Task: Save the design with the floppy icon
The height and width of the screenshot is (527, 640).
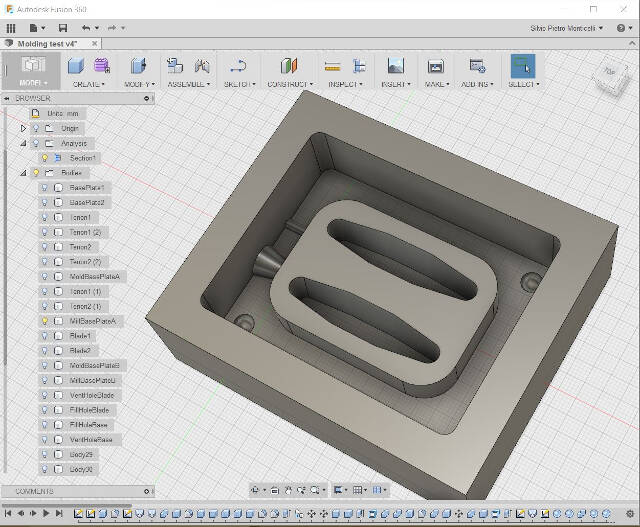Action: pos(63,28)
